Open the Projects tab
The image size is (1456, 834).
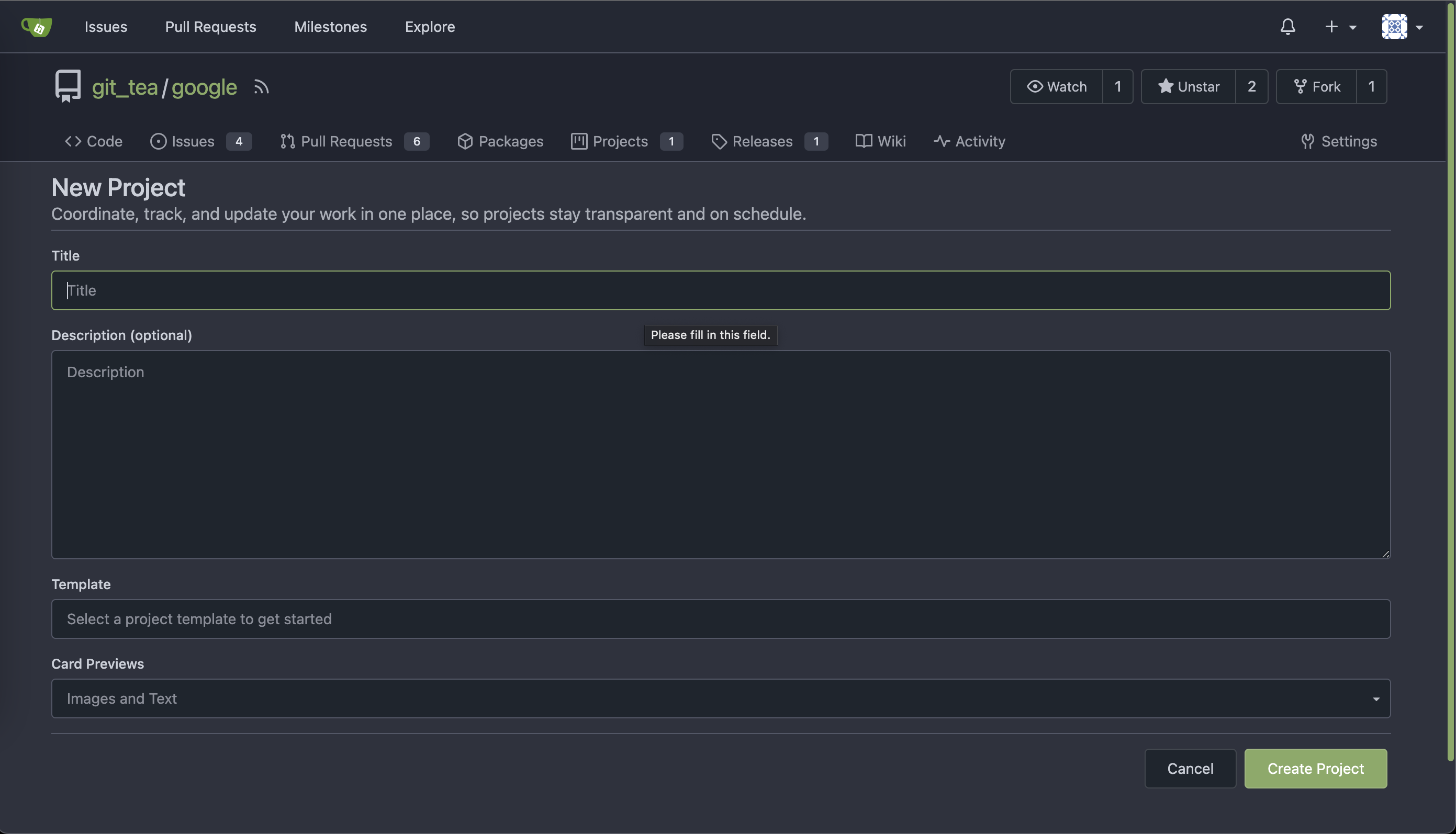pyautogui.click(x=626, y=141)
